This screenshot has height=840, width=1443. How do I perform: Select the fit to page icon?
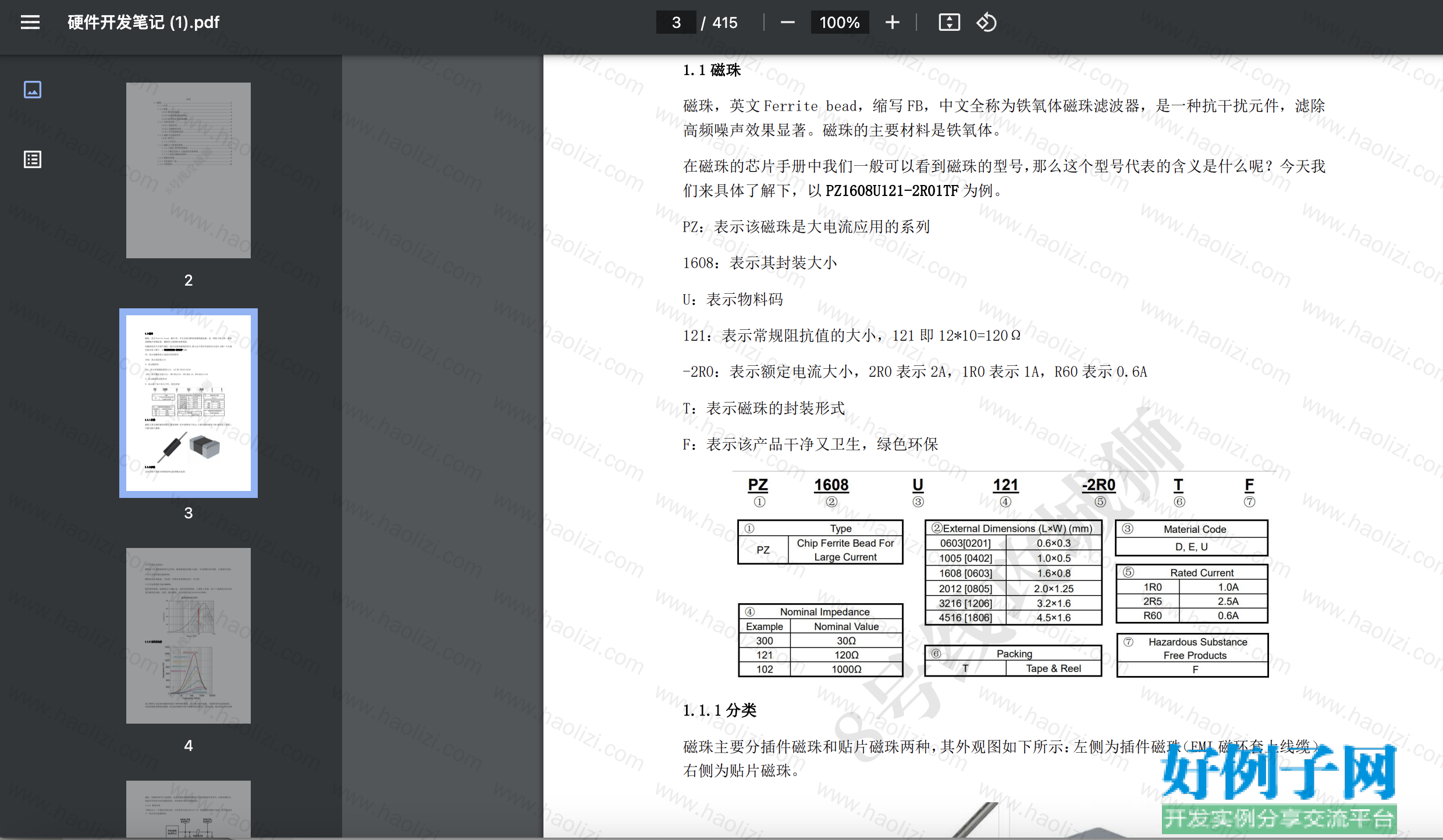click(x=949, y=22)
